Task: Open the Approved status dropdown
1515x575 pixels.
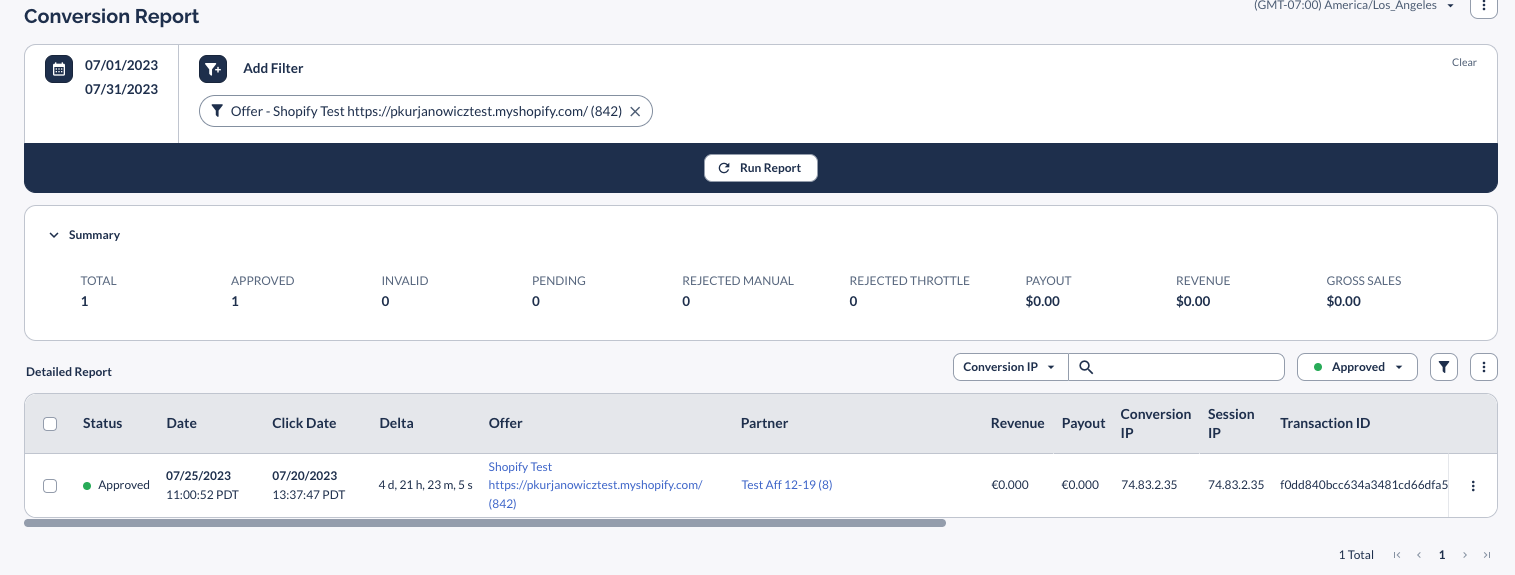Action: (1357, 367)
